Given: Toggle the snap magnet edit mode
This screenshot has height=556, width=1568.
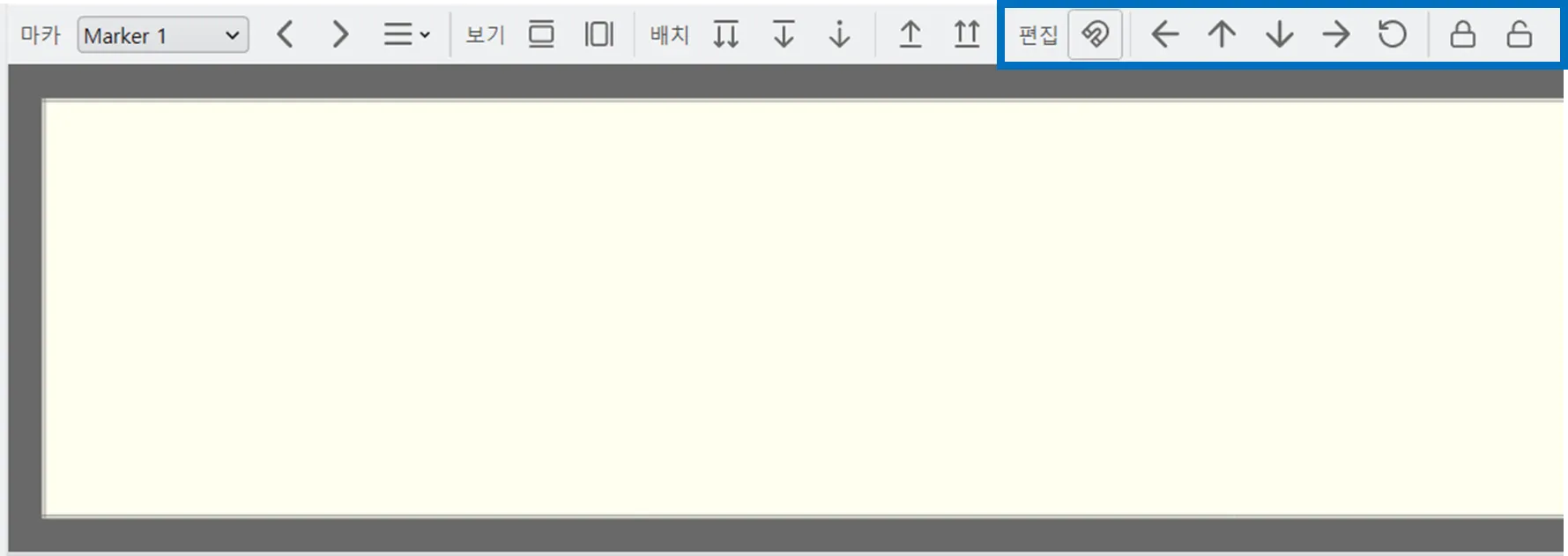Looking at the screenshot, I should click(x=1095, y=34).
